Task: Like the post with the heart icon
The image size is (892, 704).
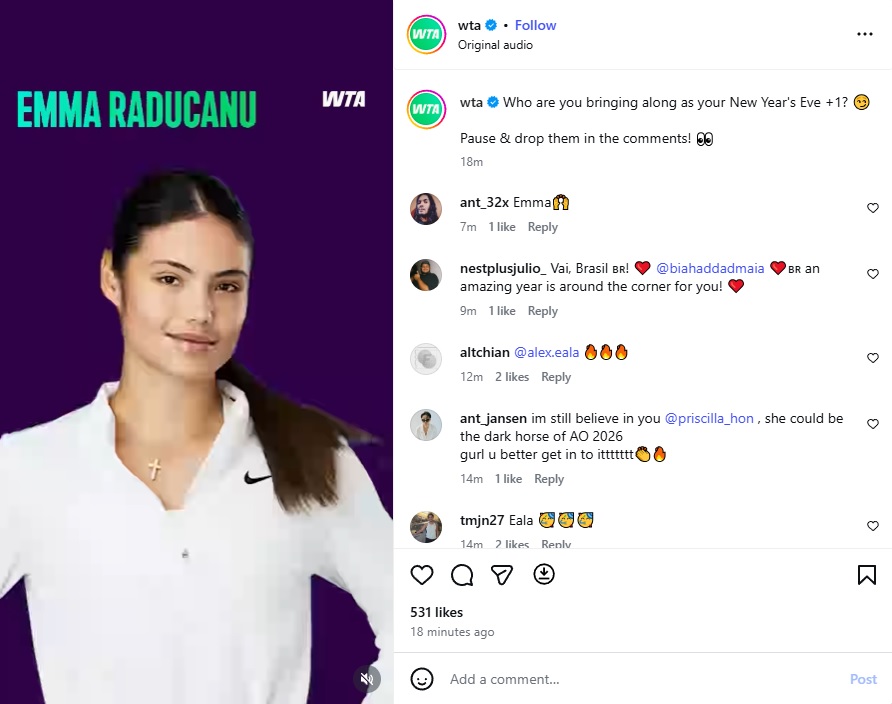Action: [422, 575]
